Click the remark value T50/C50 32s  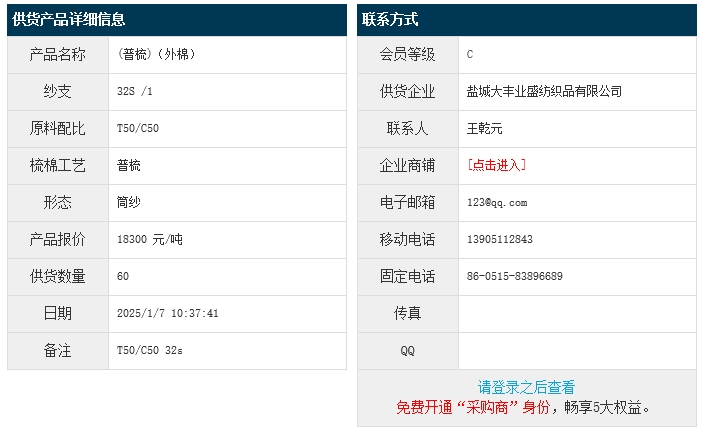[150, 350]
